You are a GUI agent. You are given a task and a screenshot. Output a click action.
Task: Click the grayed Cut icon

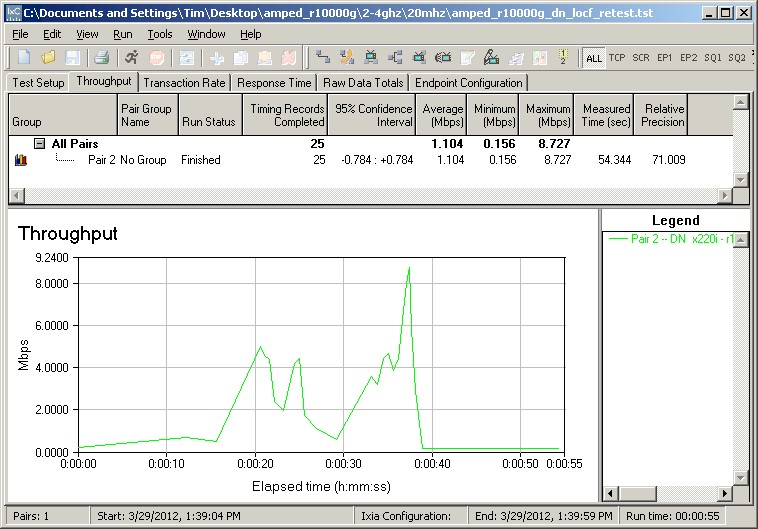coord(217,58)
